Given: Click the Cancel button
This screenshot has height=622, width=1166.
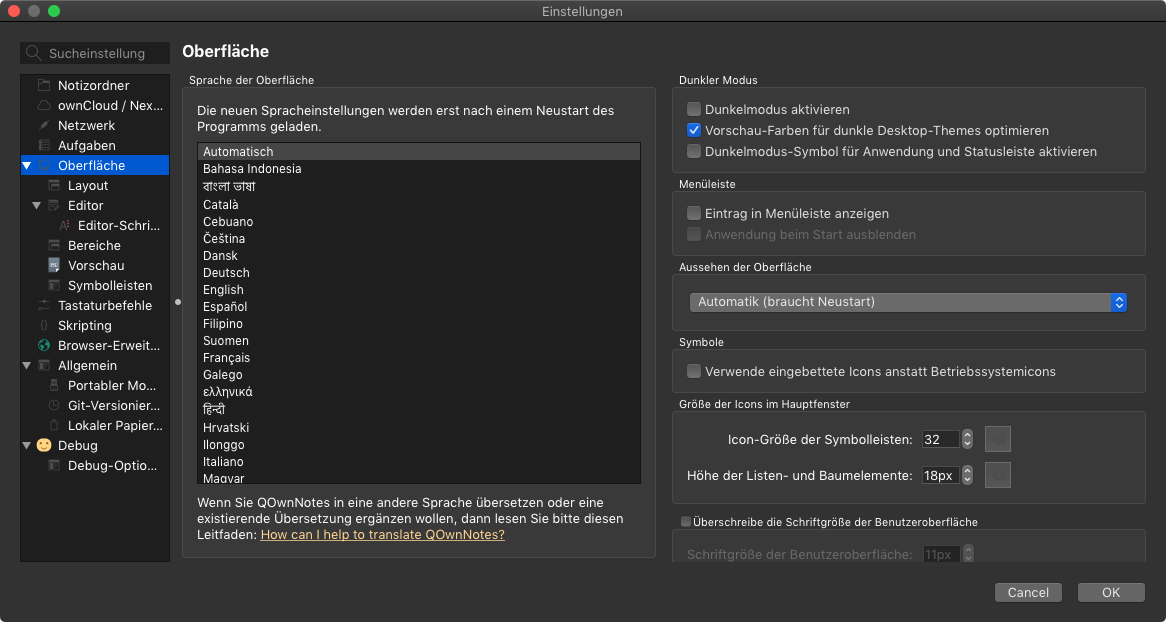Looking at the screenshot, I should point(1028,592).
